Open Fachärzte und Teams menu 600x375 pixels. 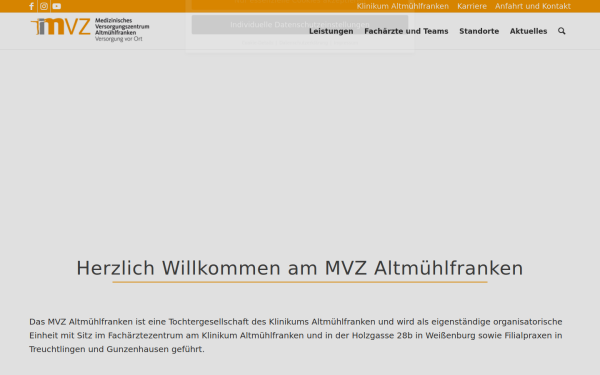pos(406,31)
